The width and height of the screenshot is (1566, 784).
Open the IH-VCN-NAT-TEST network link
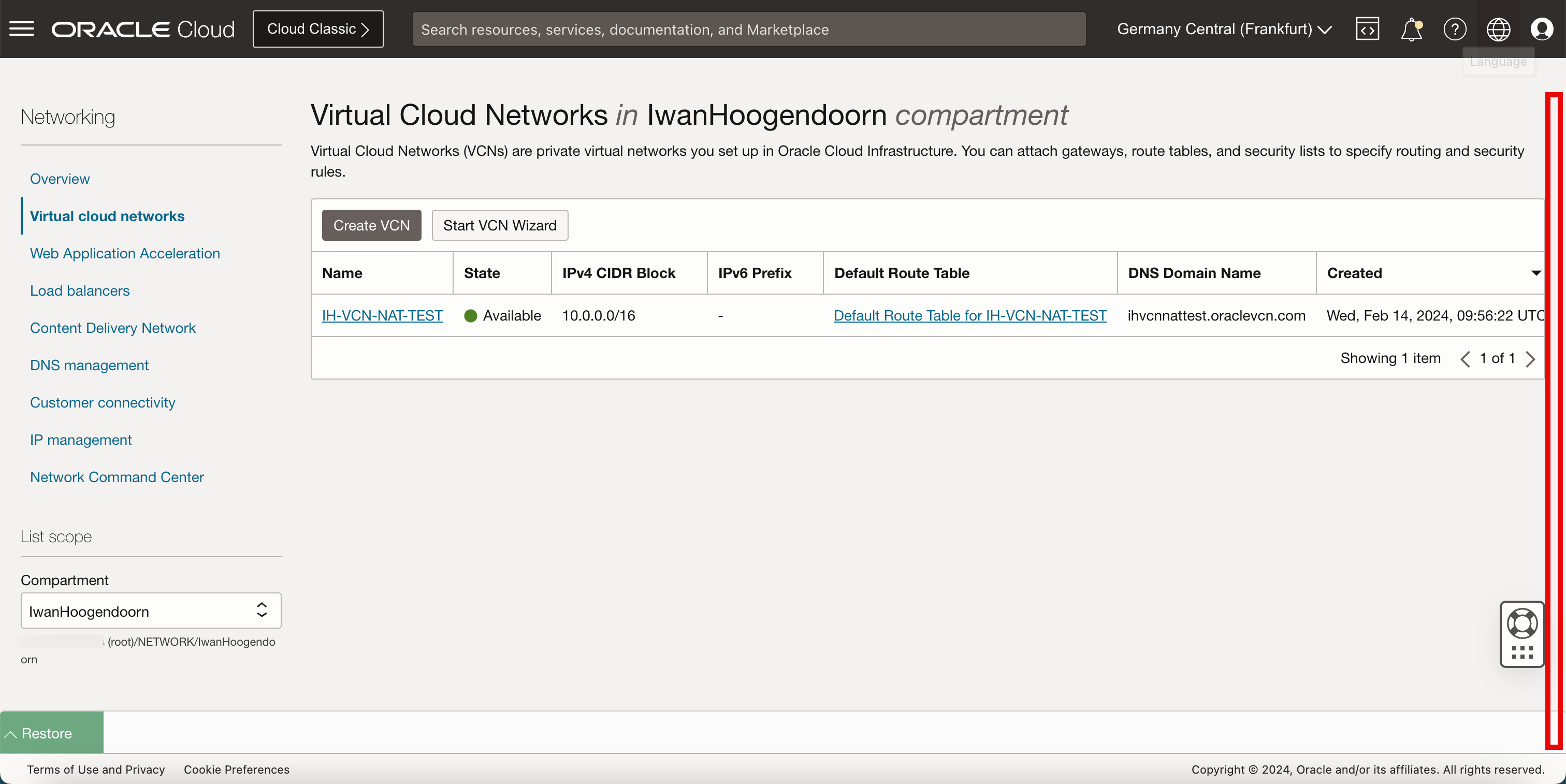click(x=382, y=315)
